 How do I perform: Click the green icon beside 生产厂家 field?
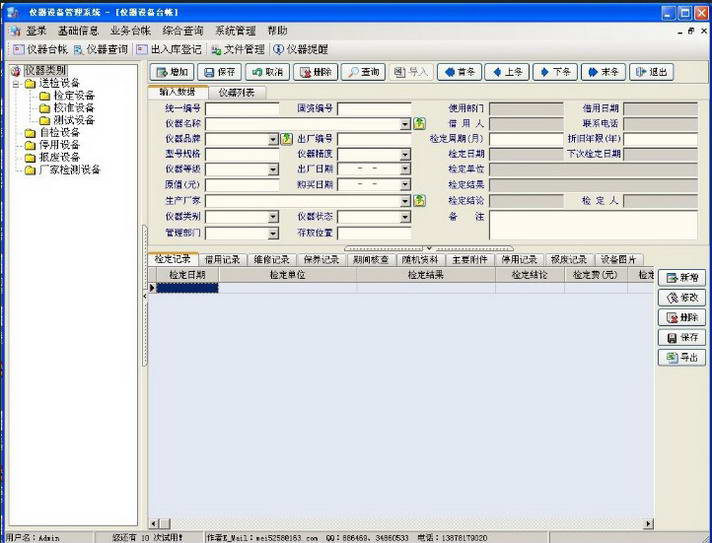(420, 201)
